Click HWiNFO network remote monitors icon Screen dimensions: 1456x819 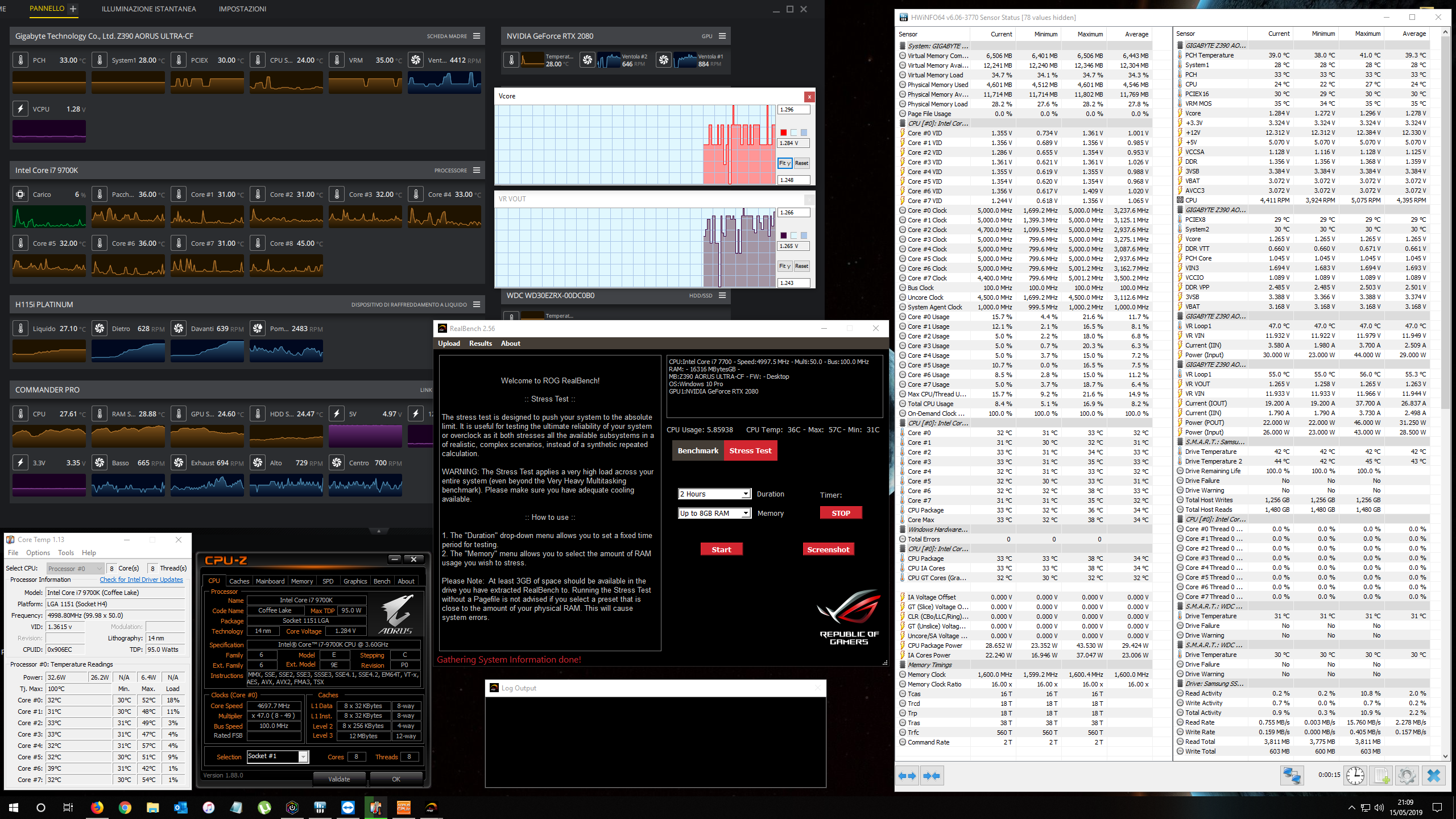click(x=1291, y=776)
